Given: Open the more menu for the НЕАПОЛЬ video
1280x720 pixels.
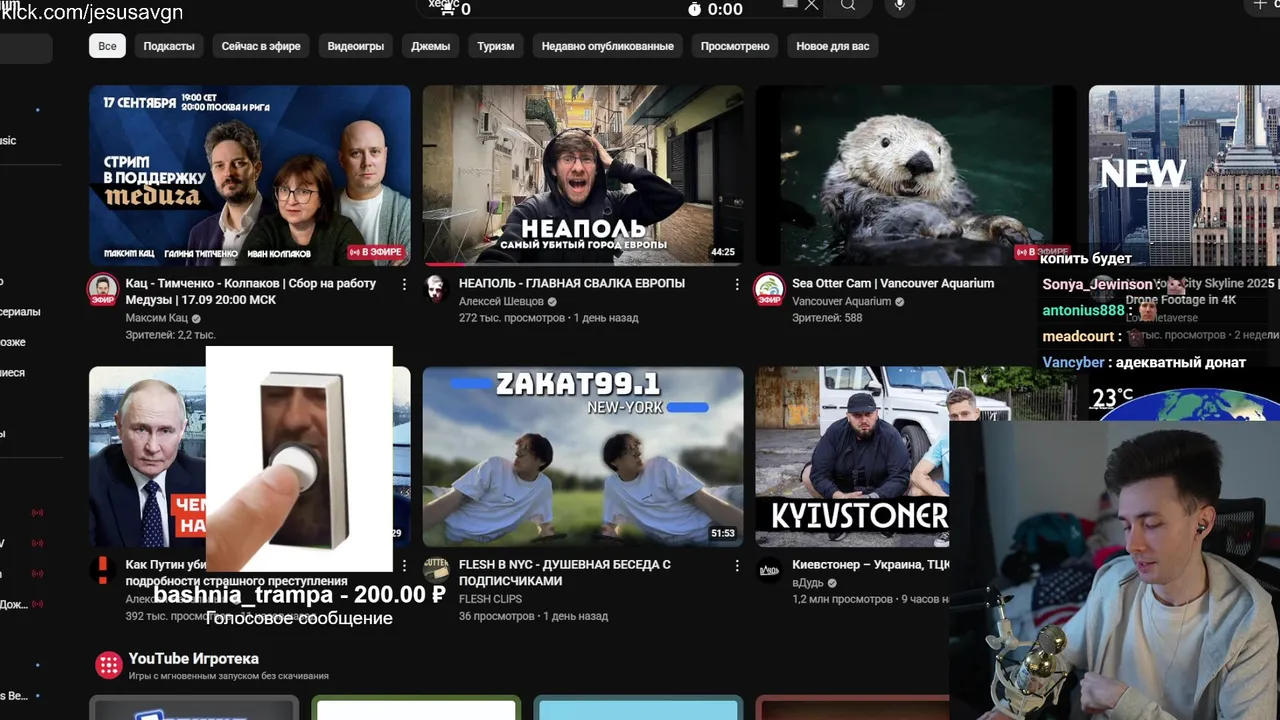Looking at the screenshot, I should tap(737, 285).
